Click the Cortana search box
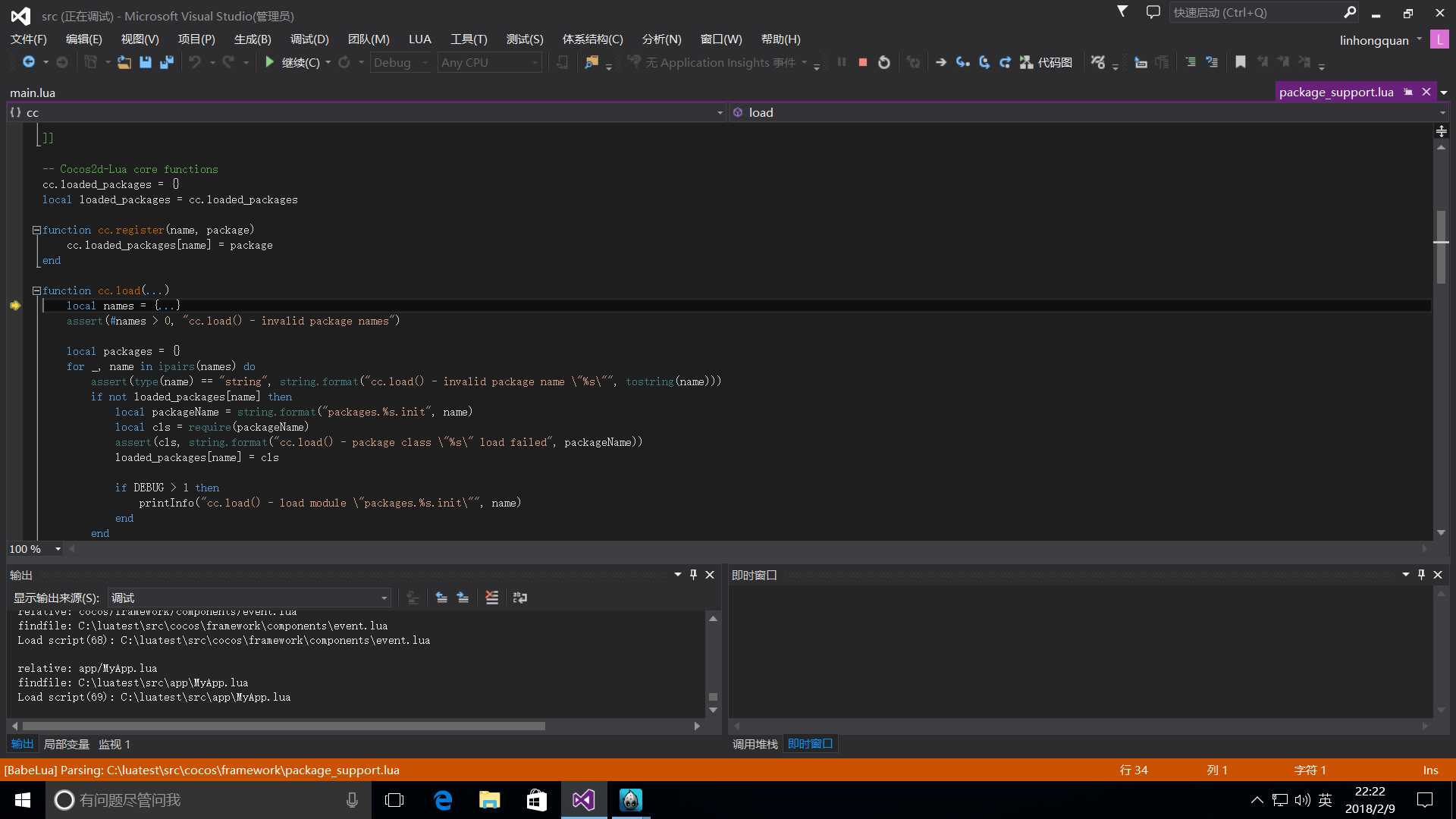The width and height of the screenshot is (1456, 819). (x=209, y=800)
